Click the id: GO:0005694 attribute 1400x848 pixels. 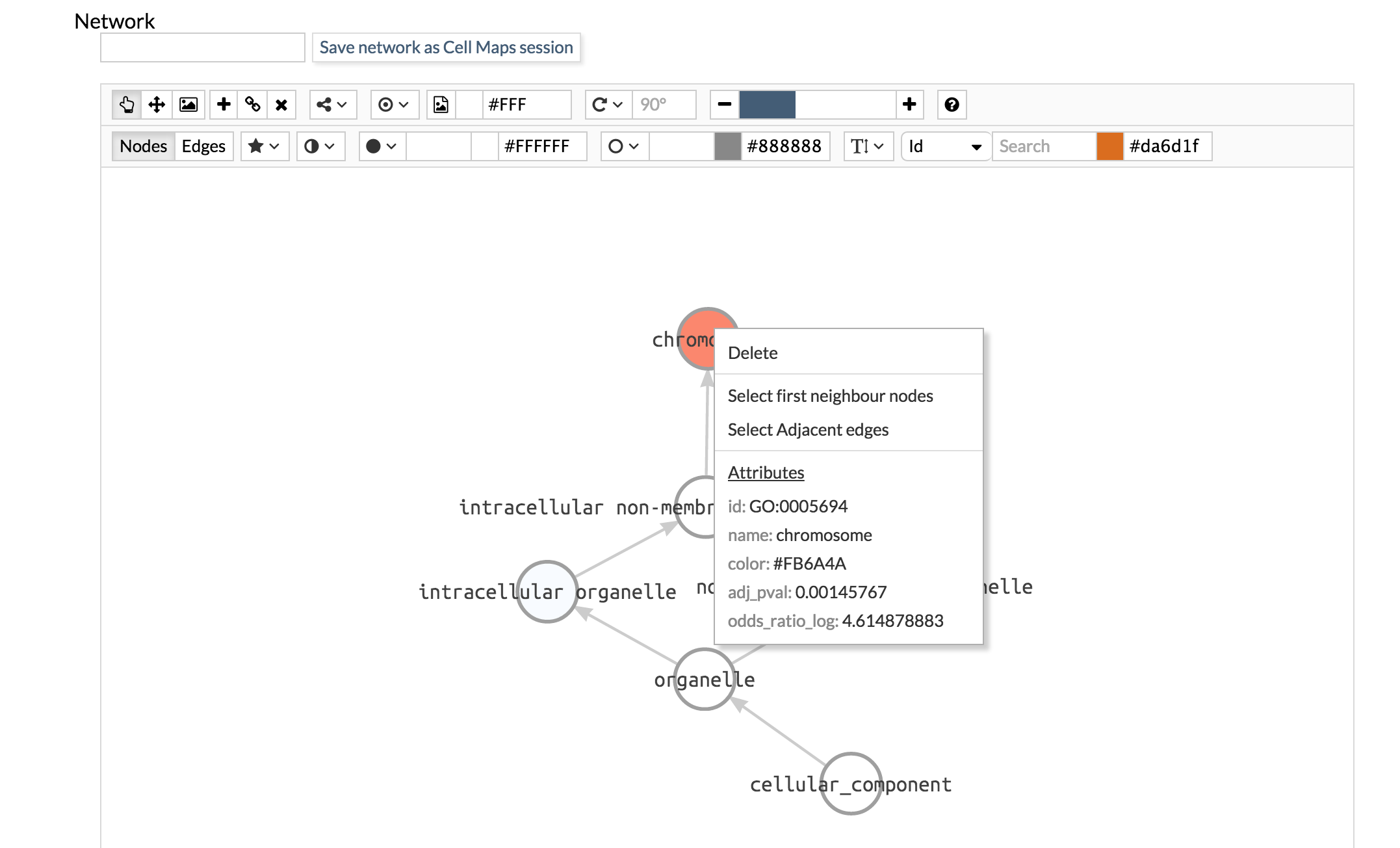[x=788, y=507]
